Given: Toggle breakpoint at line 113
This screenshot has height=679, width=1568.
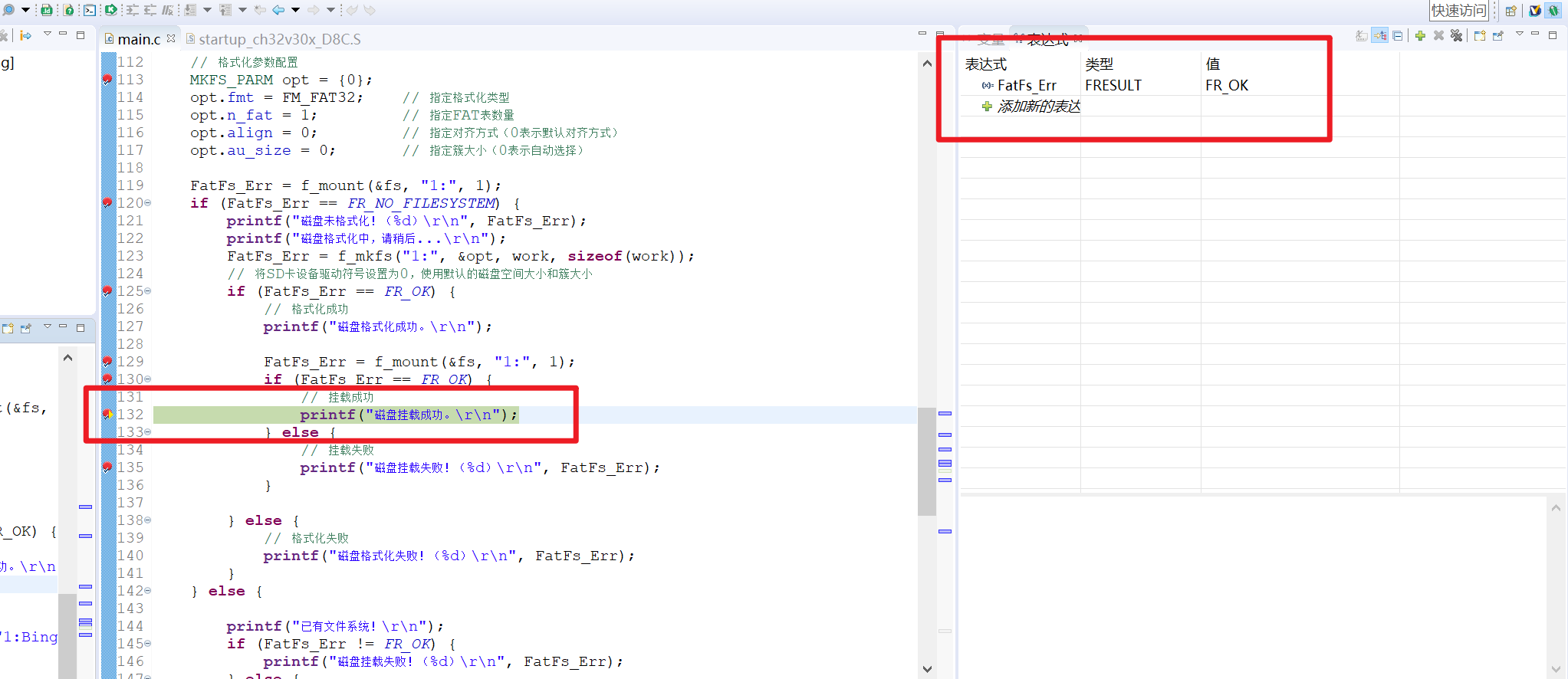Looking at the screenshot, I should pyautogui.click(x=107, y=79).
